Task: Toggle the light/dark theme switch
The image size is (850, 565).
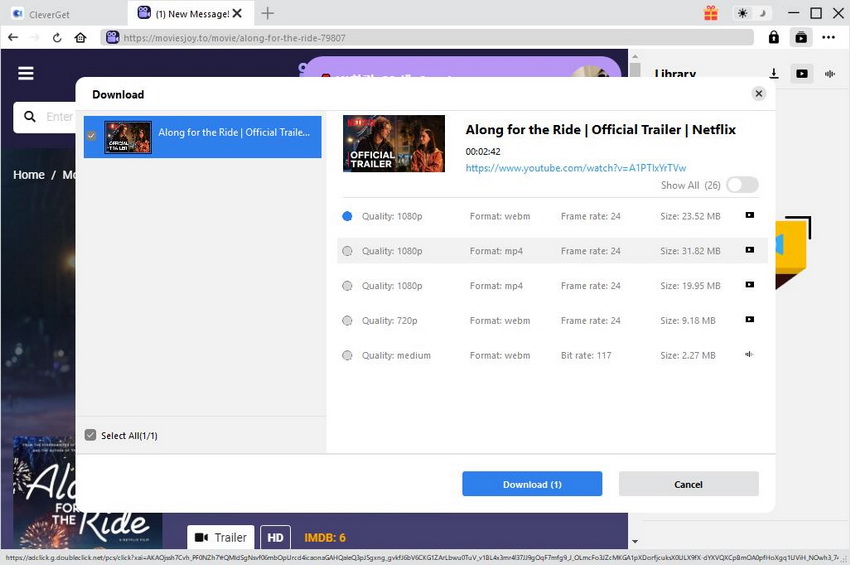Action: pyautogui.click(x=751, y=13)
